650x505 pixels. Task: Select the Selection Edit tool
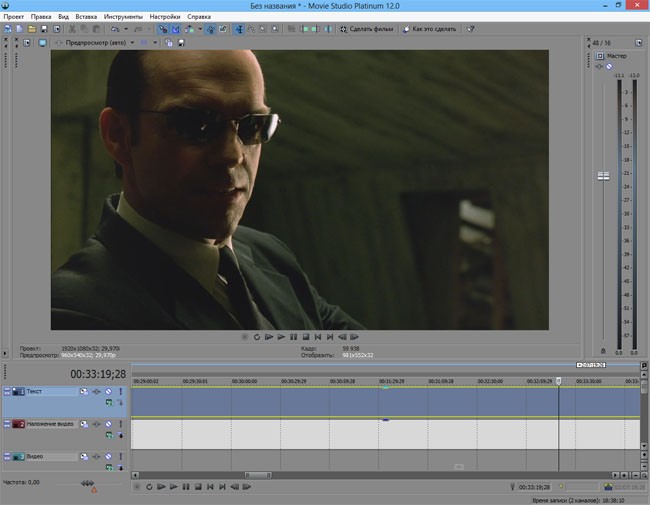tap(263, 29)
